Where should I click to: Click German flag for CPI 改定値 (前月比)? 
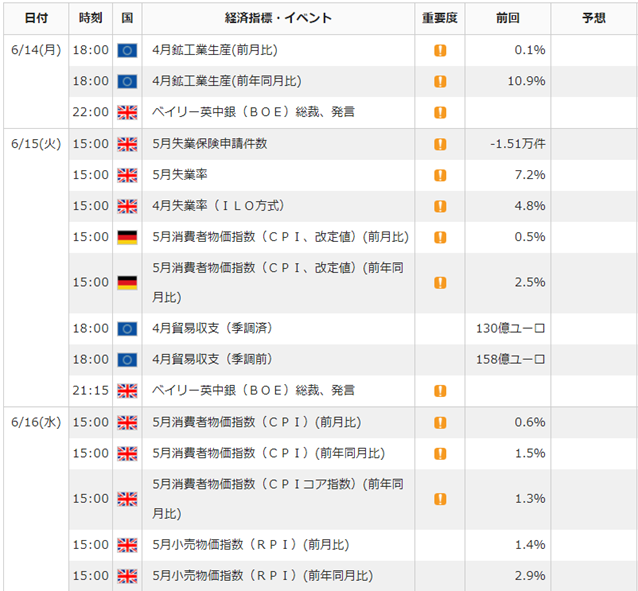[x=127, y=237]
